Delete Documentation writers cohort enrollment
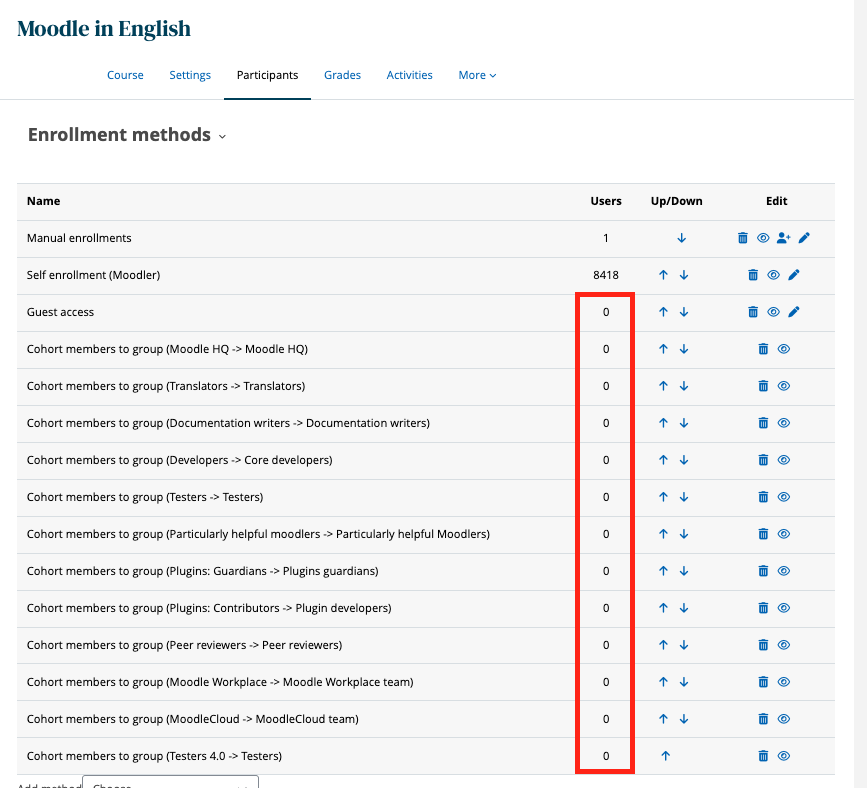The height and width of the screenshot is (788, 867). click(763, 423)
